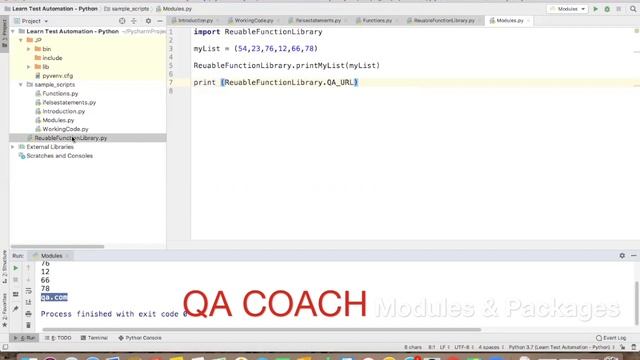Minimize the Run tool window
This screenshot has height=360, width=640.
(x=633, y=256)
